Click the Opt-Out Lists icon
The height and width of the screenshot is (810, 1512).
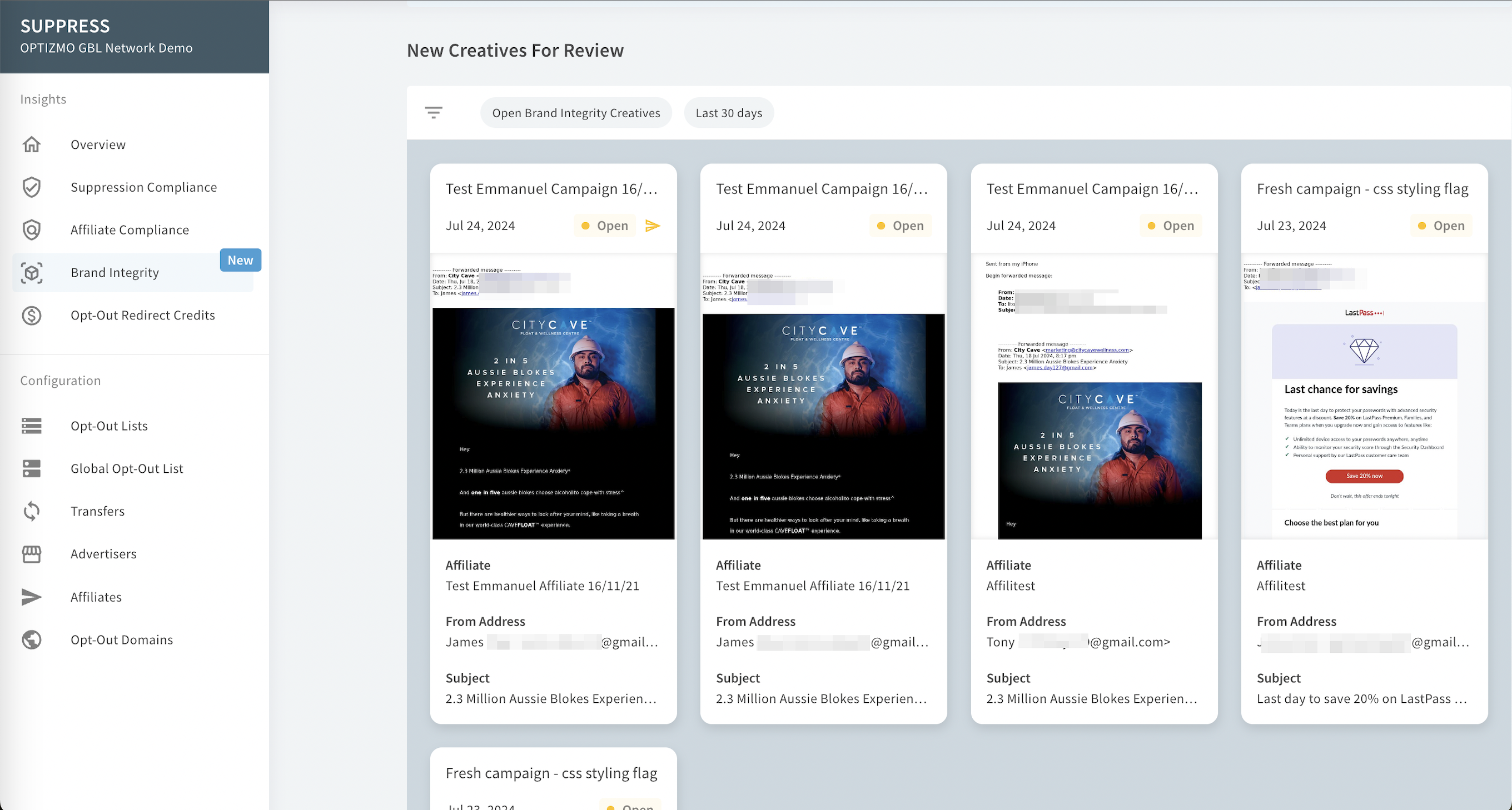point(32,426)
